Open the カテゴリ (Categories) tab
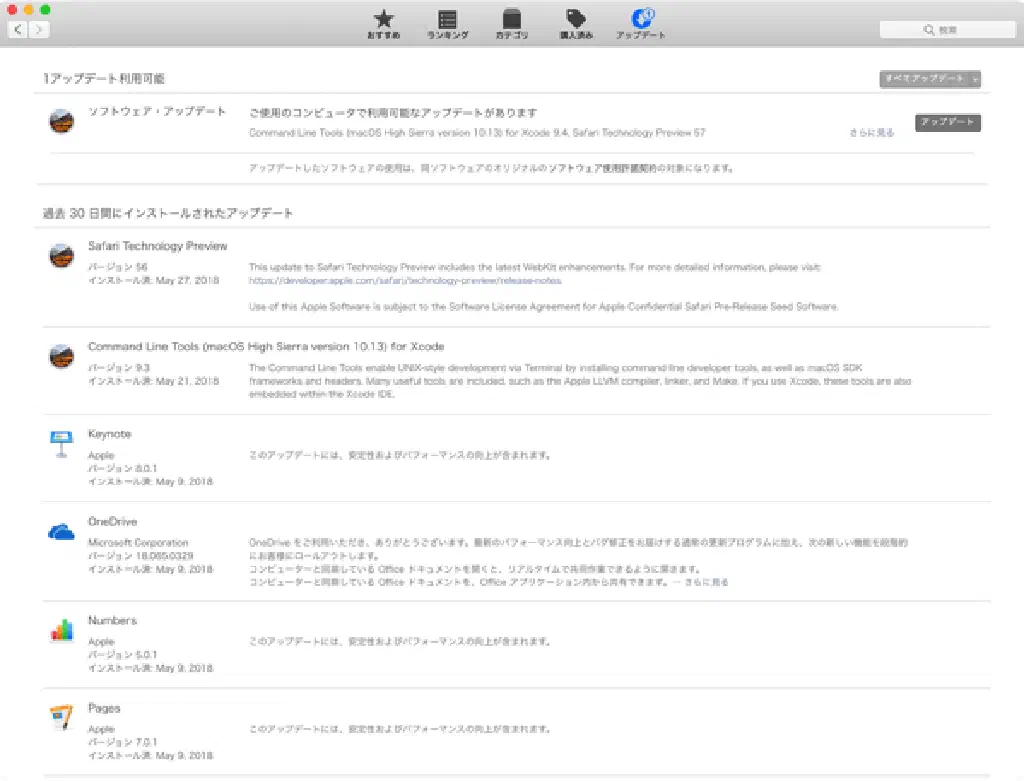The height and width of the screenshot is (781, 1024). click(x=512, y=24)
